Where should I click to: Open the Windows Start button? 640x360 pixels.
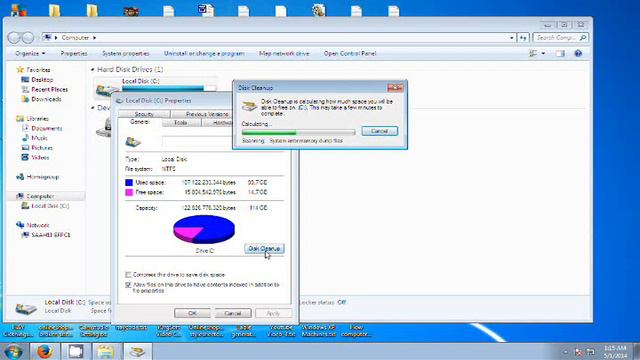pos(13,351)
